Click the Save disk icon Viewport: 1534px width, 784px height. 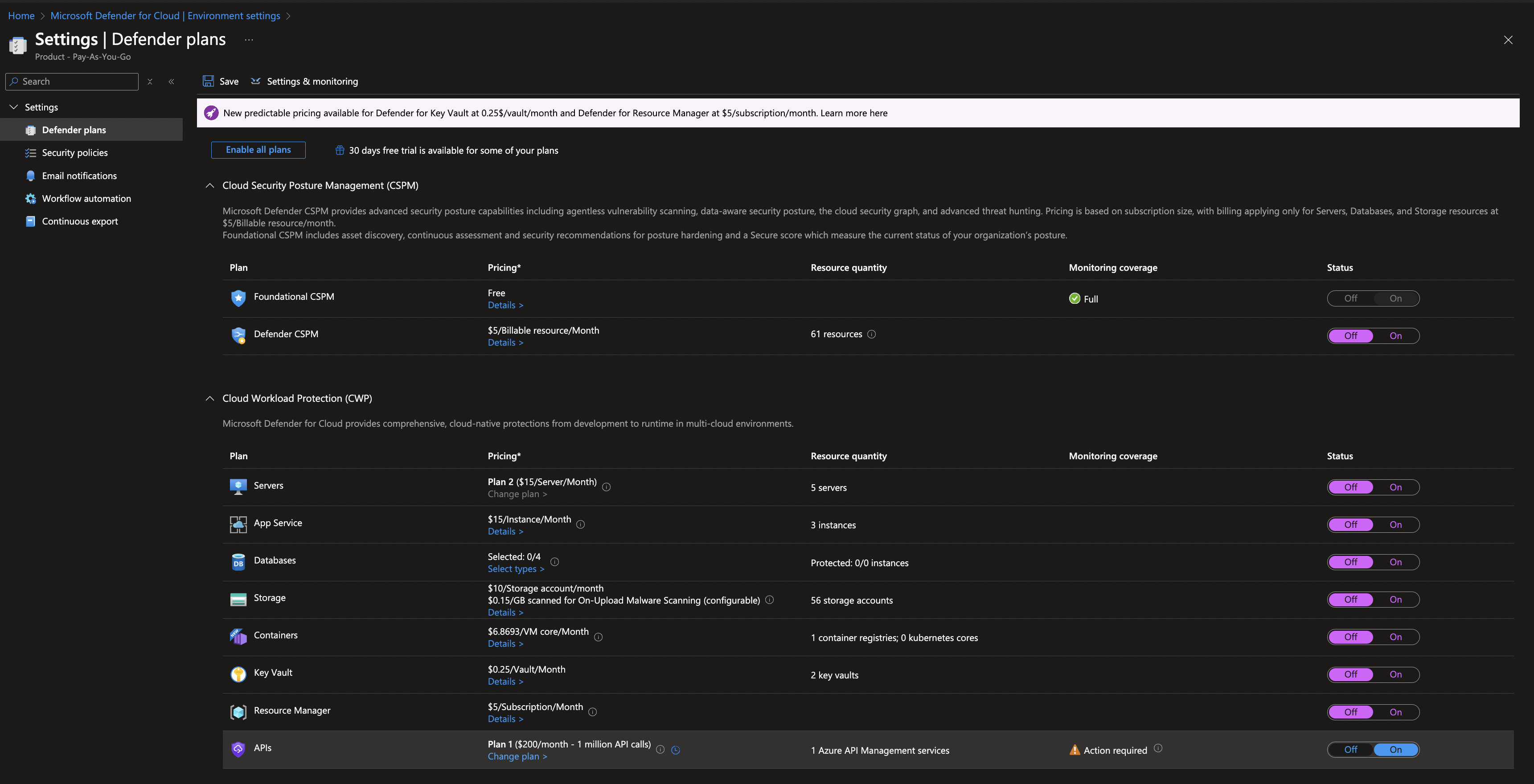[x=209, y=81]
